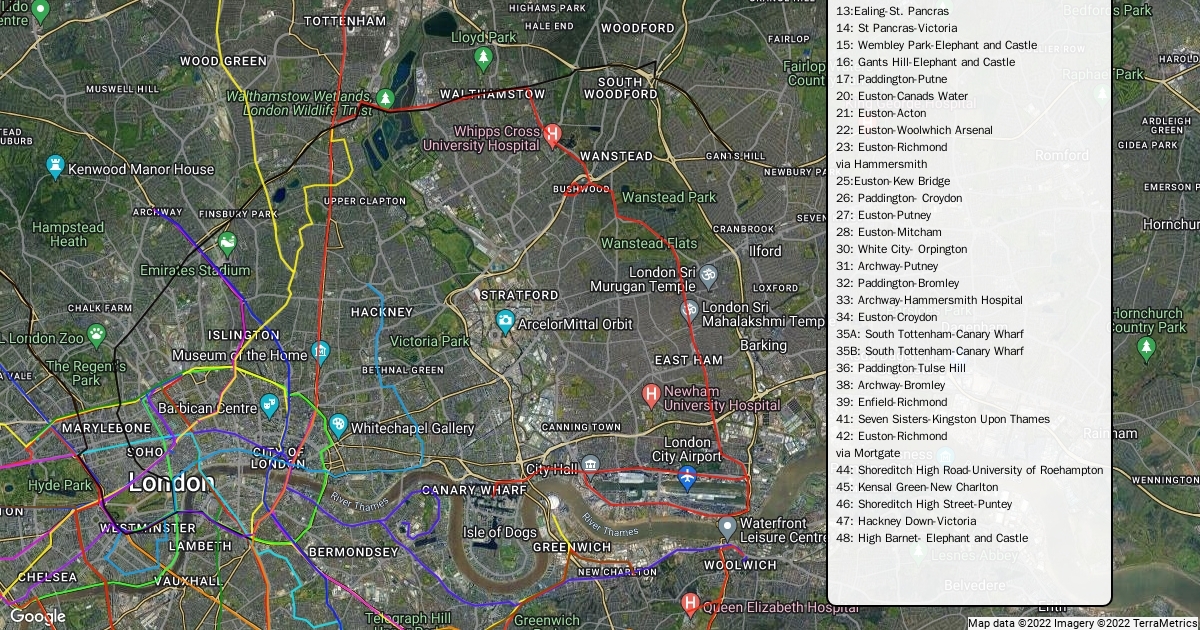Image resolution: width=1200 pixels, height=630 pixels.
Task: Click legend entry 35A: South Tottenham-Canary Wharf
Action: tap(929, 334)
